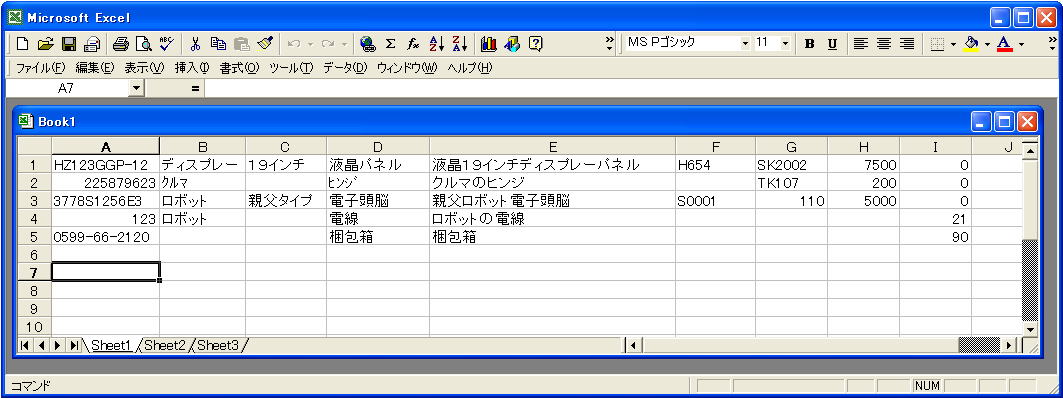Apply red font color with the A icon
1063x398 pixels.
coord(1005,44)
